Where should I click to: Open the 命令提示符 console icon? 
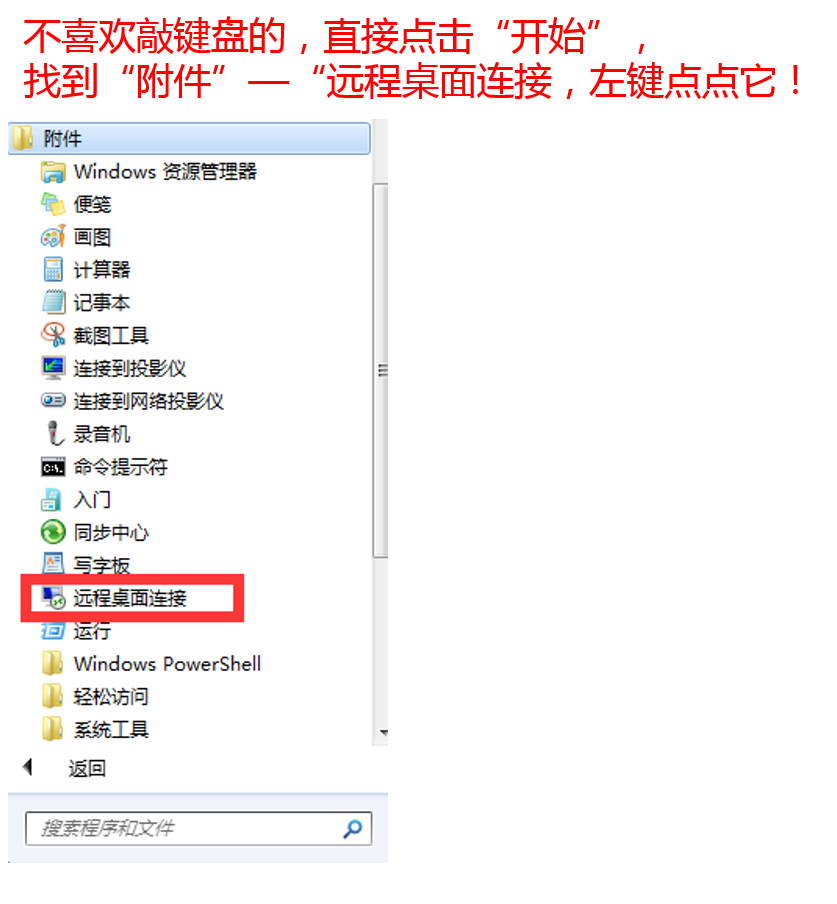[x=53, y=467]
